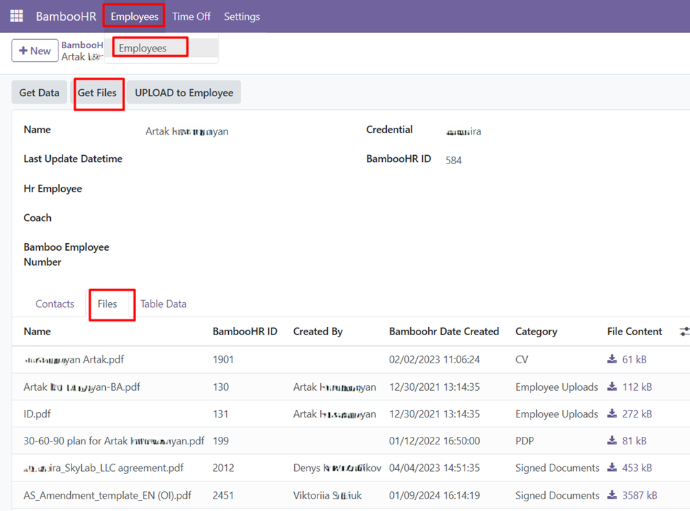This screenshot has height=511, width=690.
Task: Open the Employees top menu
Action: click(134, 17)
